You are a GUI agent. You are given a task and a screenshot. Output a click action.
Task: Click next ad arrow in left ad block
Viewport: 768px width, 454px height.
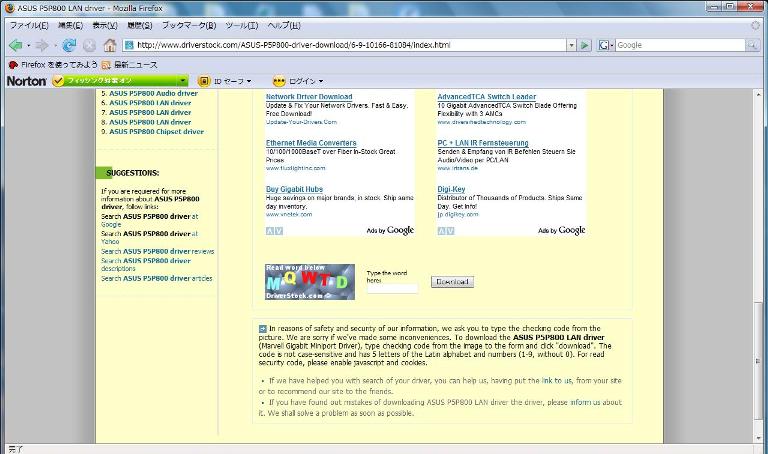click(x=279, y=231)
